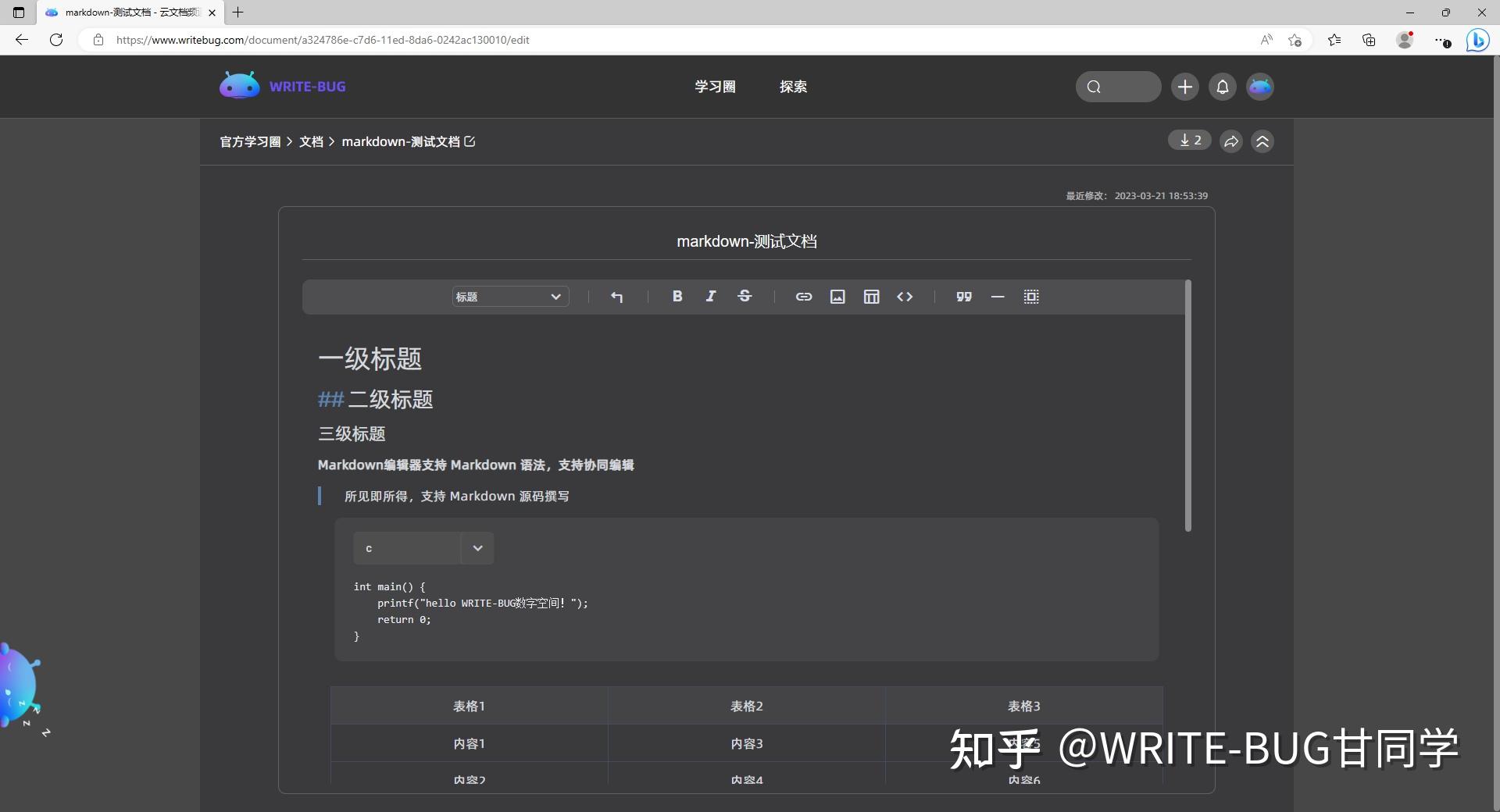Click the quote text 所见即所得
The height and width of the screenshot is (812, 1500).
[x=457, y=497]
